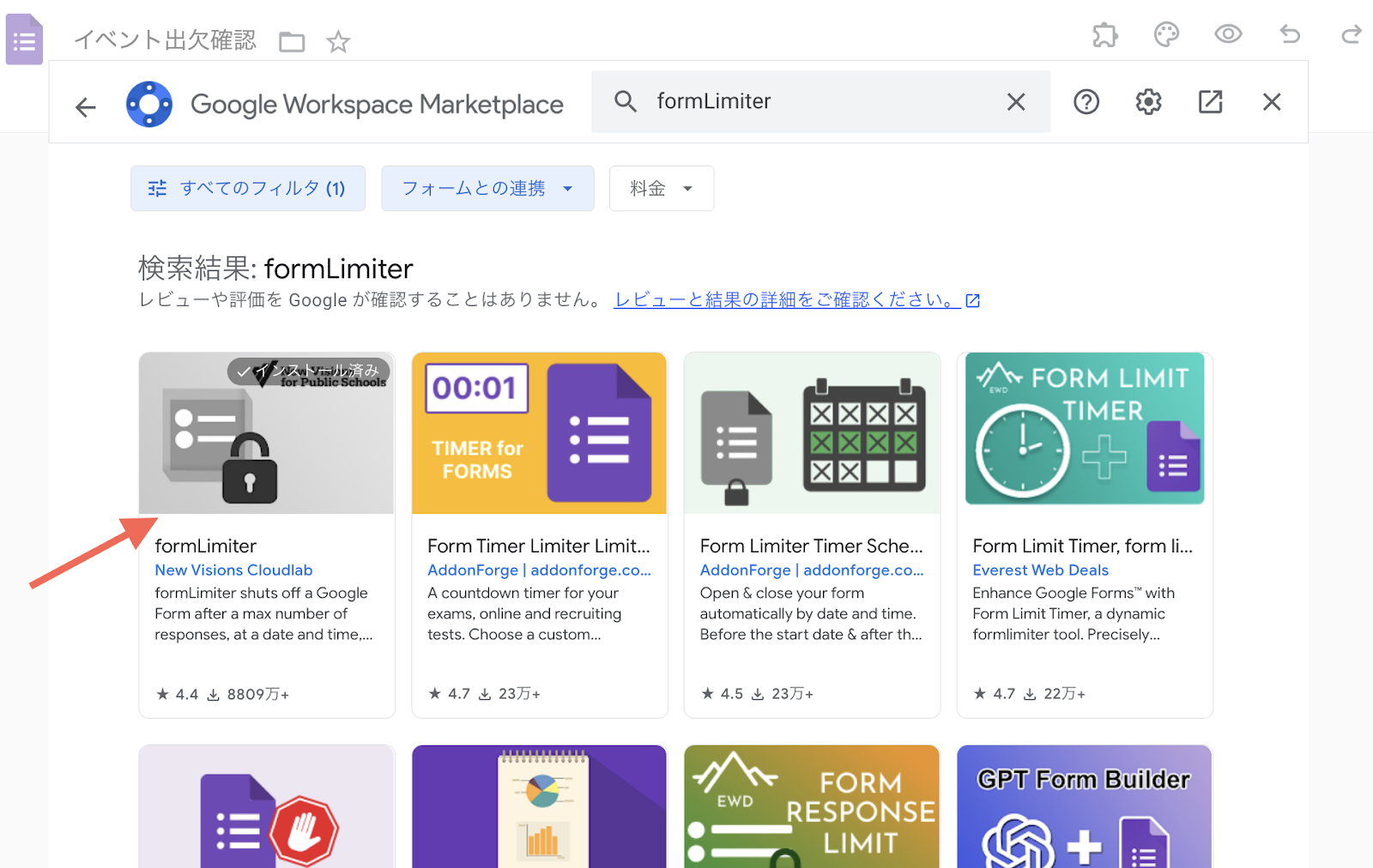The width and height of the screenshot is (1373, 868).
Task: Click the undo arrow icon
Action: tap(1290, 34)
